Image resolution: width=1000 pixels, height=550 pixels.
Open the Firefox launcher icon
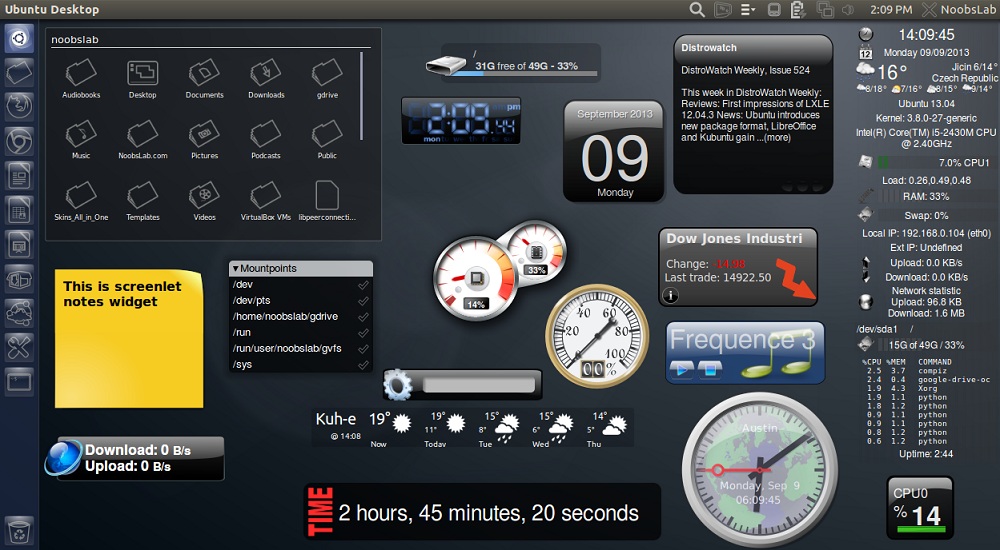coord(19,106)
